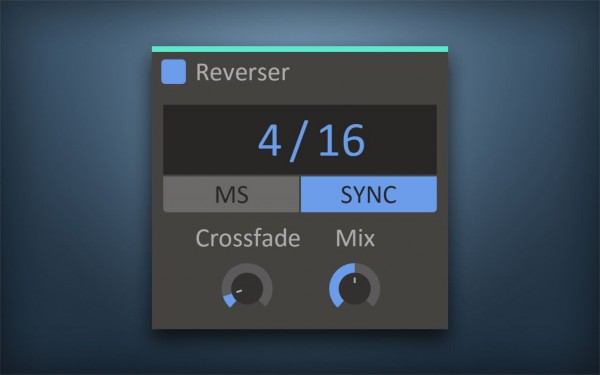
Task: Click empty panel area right of Mix knob
Action: 413,287
